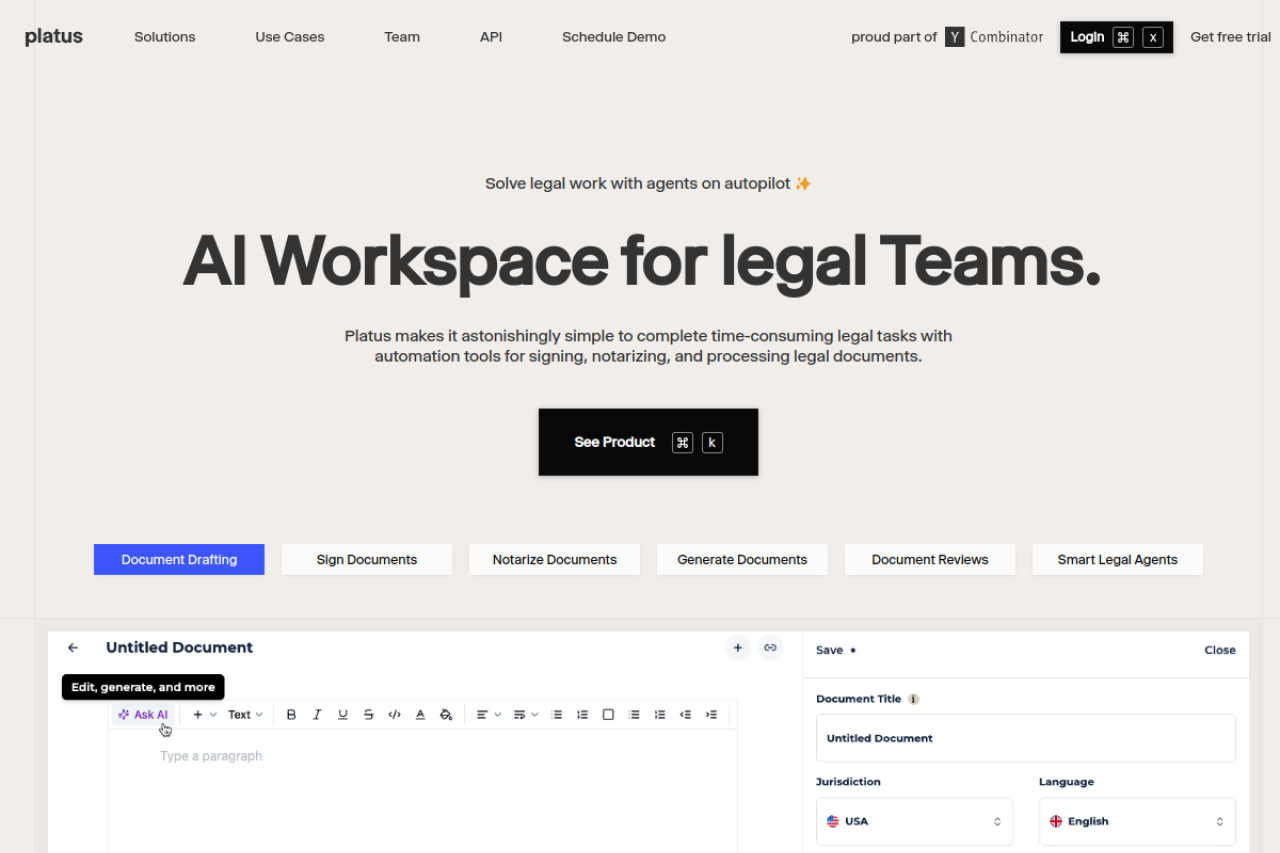Click the Type a paragraph editor area

[x=211, y=756]
